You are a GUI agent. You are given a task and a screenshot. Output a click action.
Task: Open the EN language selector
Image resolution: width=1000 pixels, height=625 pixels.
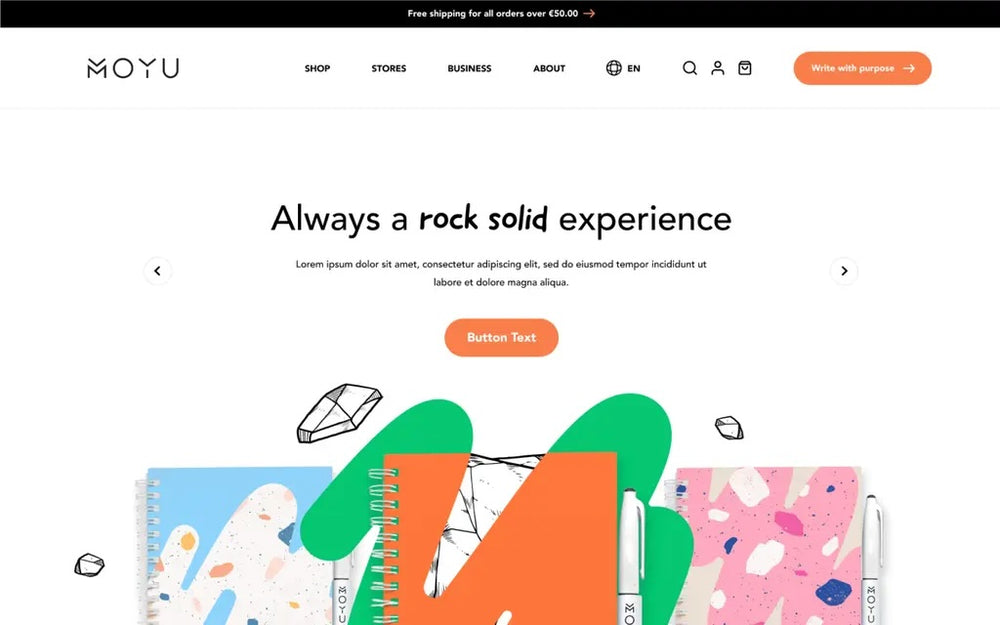pos(633,68)
